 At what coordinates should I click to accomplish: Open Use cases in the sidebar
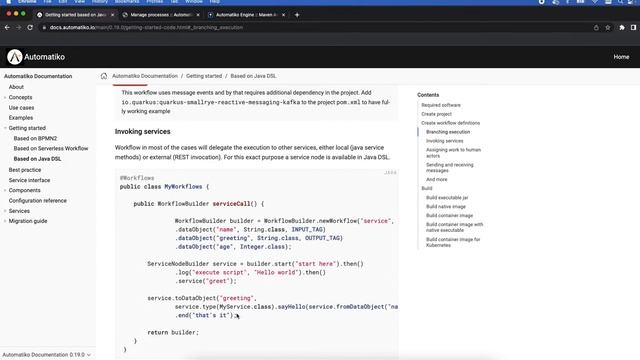(21, 108)
